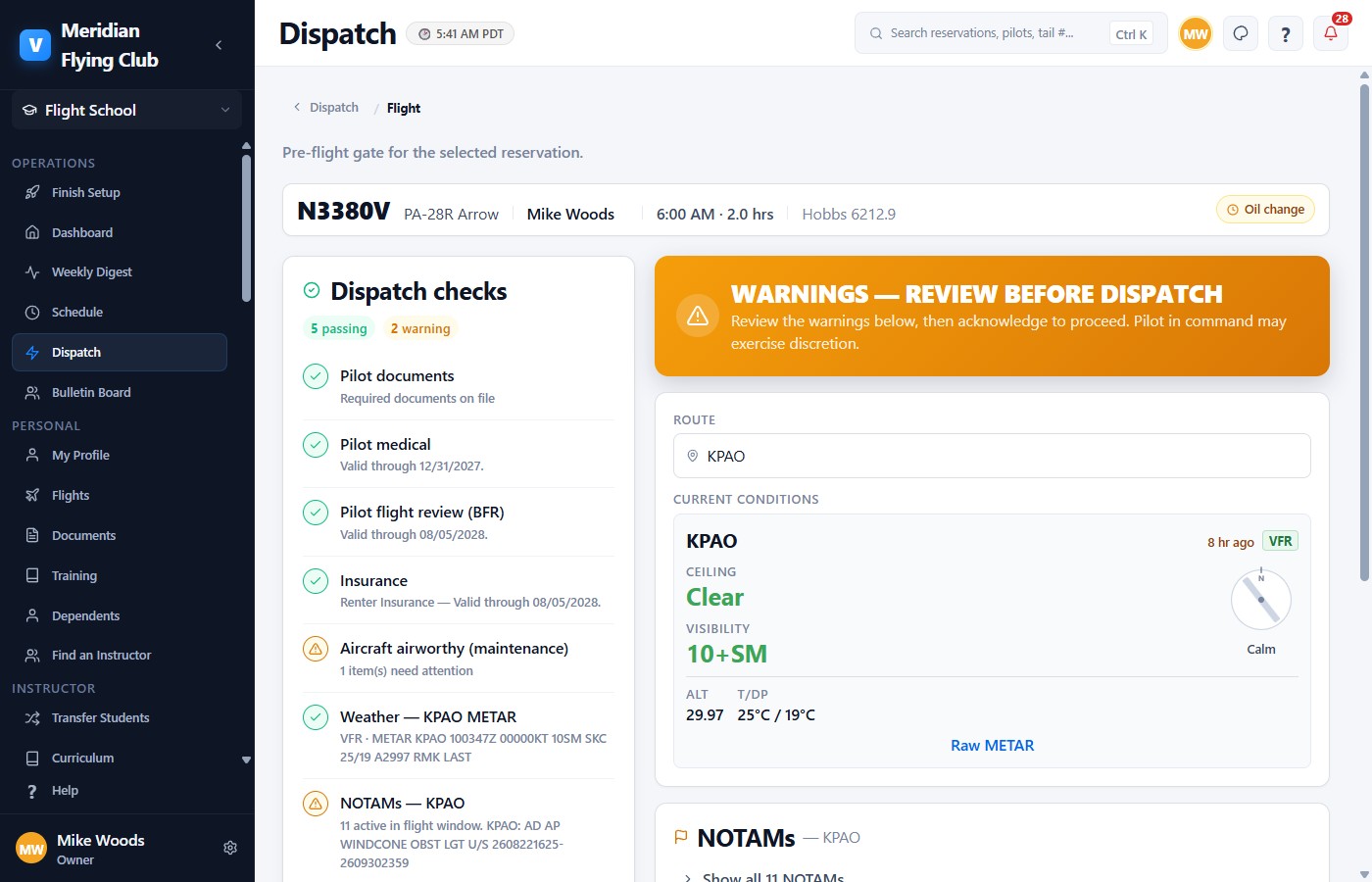Click the Help question mark in sidebar
Image resolution: width=1372 pixels, height=882 pixels.
32,791
